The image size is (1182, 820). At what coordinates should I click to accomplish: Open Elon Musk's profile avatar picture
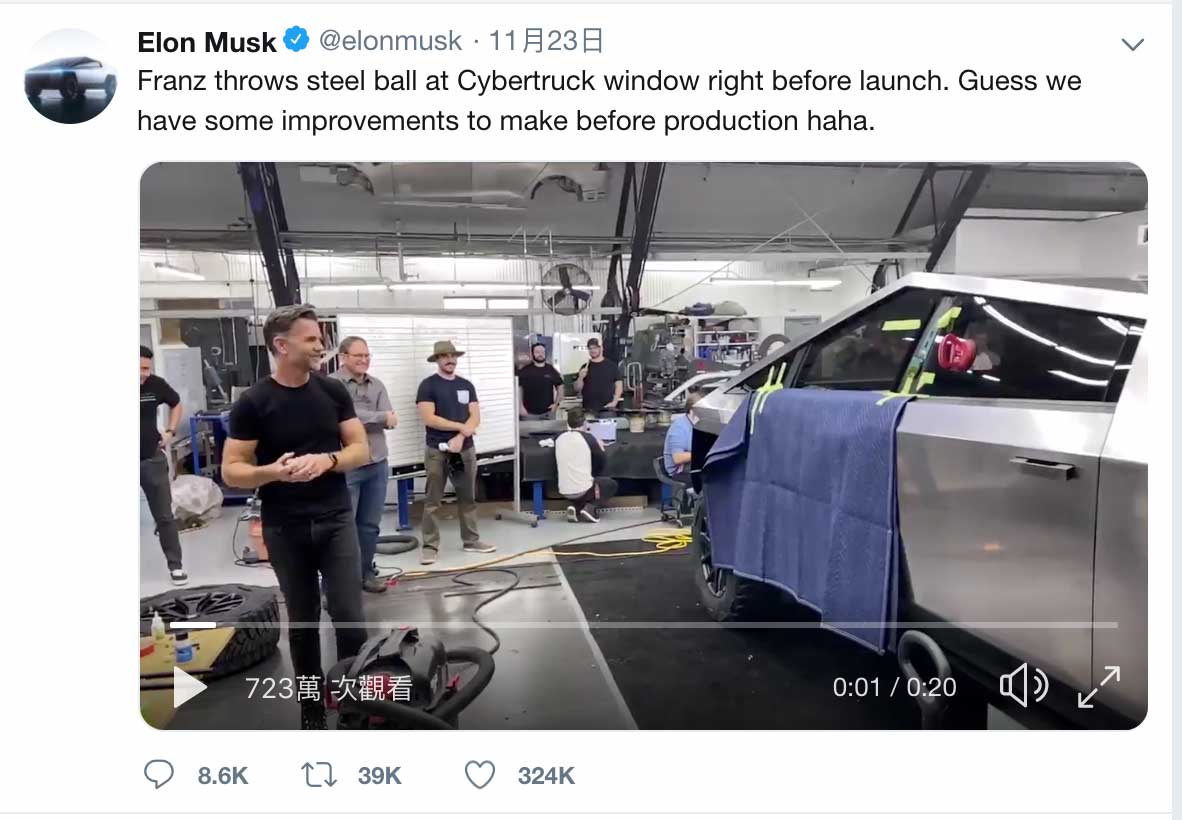point(70,76)
